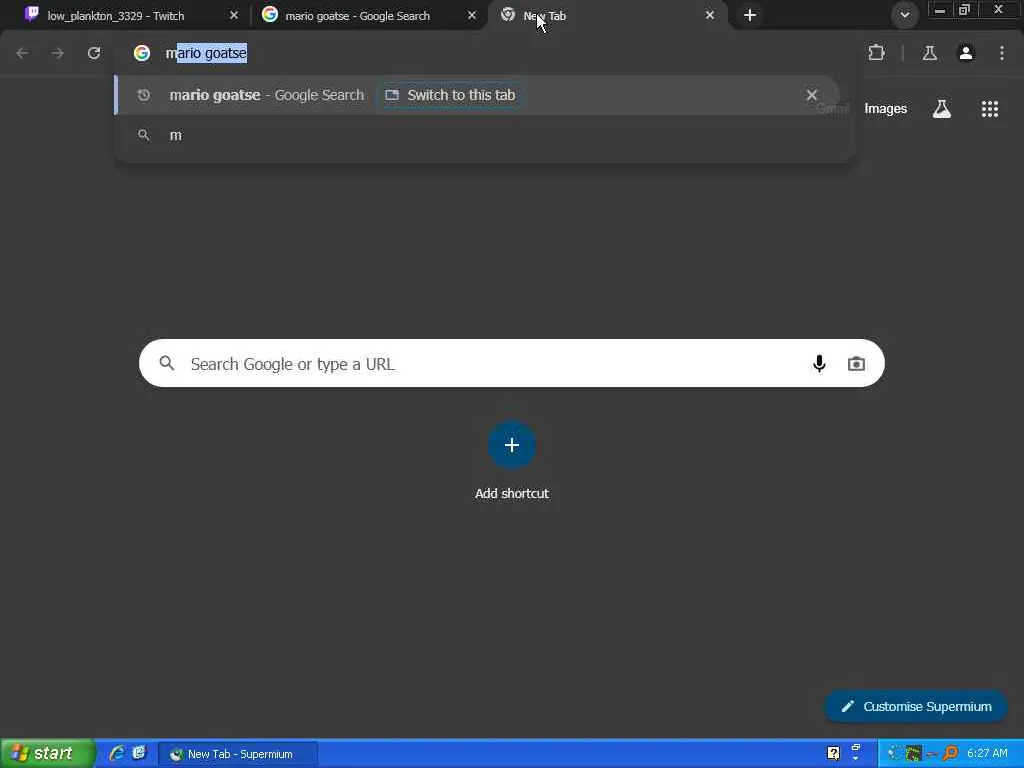The image size is (1024, 768).
Task: Click 'Switch to this tab' button
Action: tap(451, 95)
